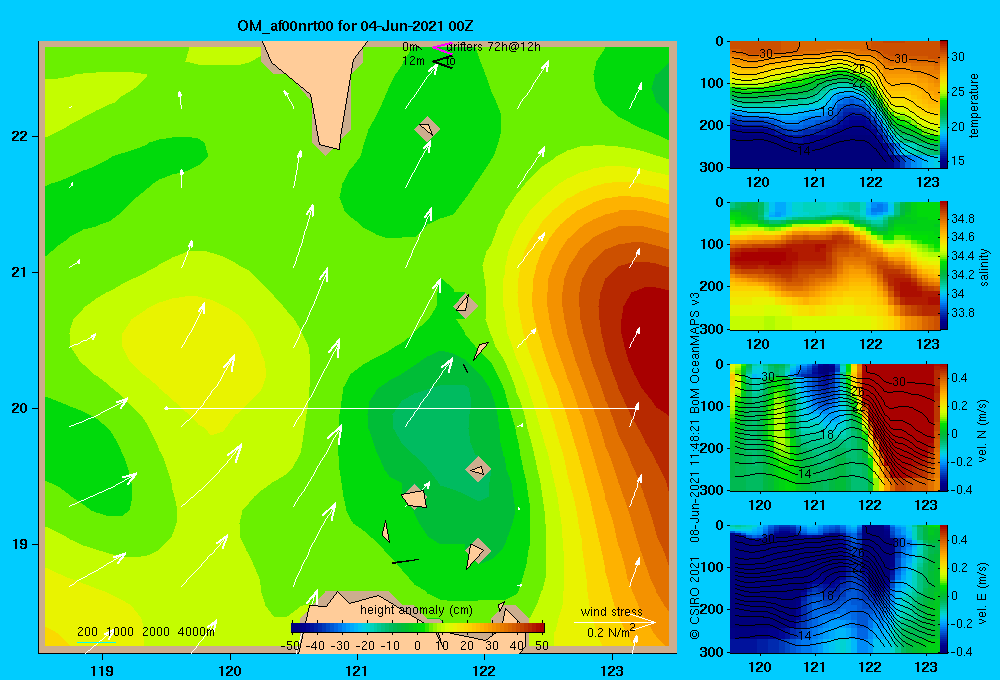
Task: Click the '0m' drifter depth label
Action: (x=409, y=47)
